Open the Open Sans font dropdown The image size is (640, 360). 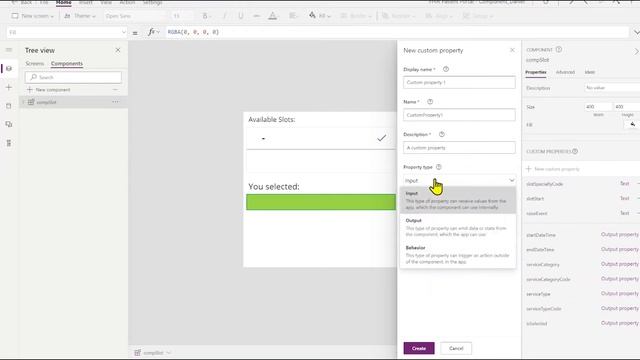[x=135, y=16]
